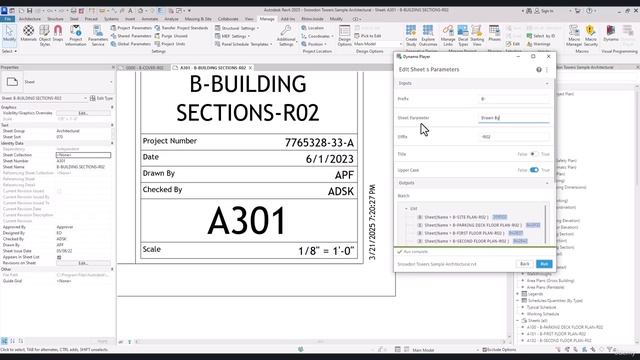The image size is (640, 360).
Task: Open the B-COVER-R02 view tab
Action: pos(145,68)
